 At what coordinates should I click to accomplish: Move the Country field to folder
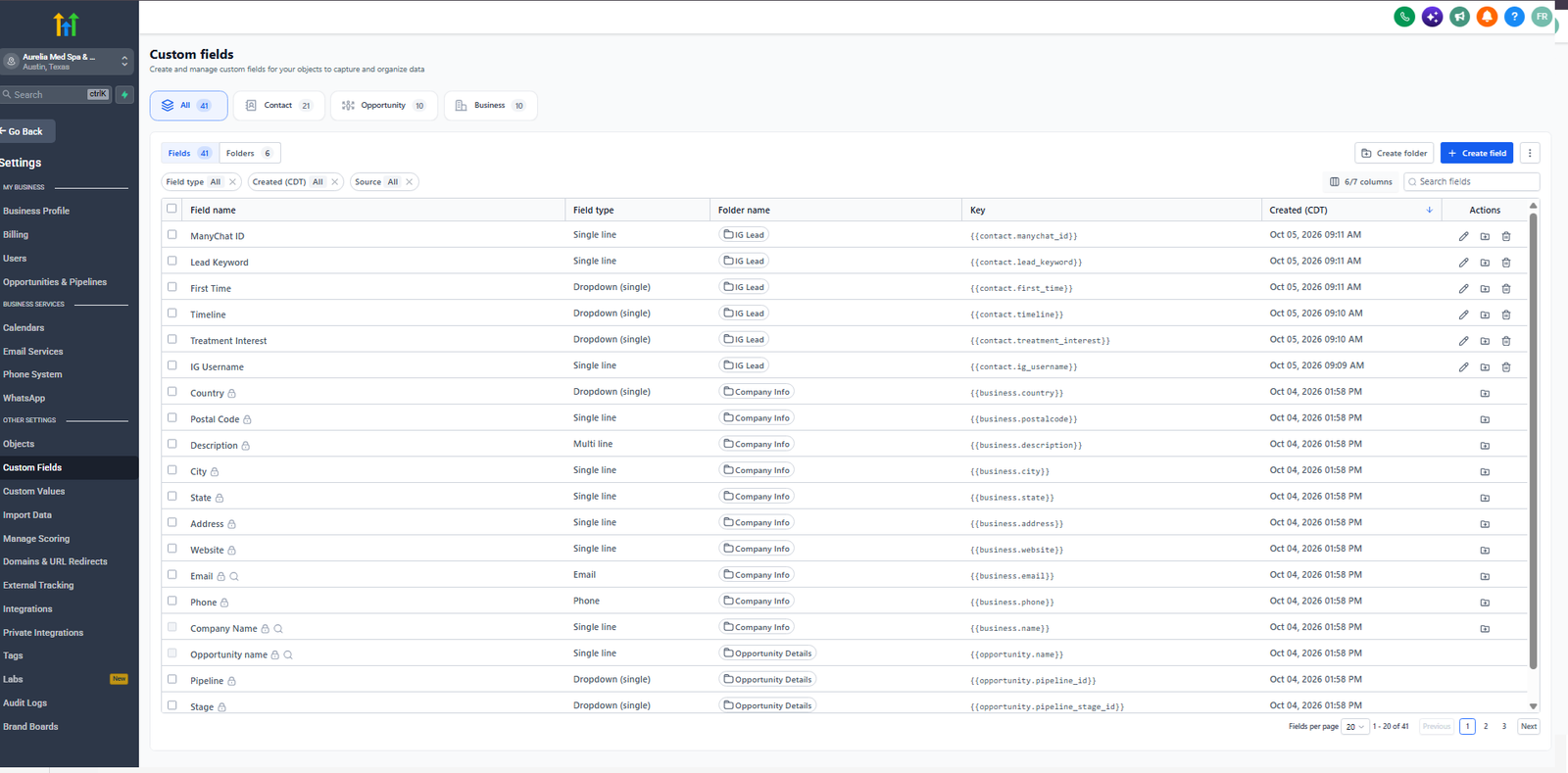tap(1485, 393)
